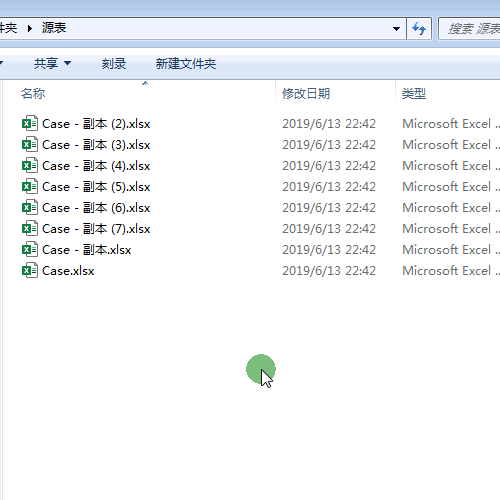Click the Excel icon of Case - 副本 (3).xlsx
This screenshot has width=500, height=500.
pos(30,145)
